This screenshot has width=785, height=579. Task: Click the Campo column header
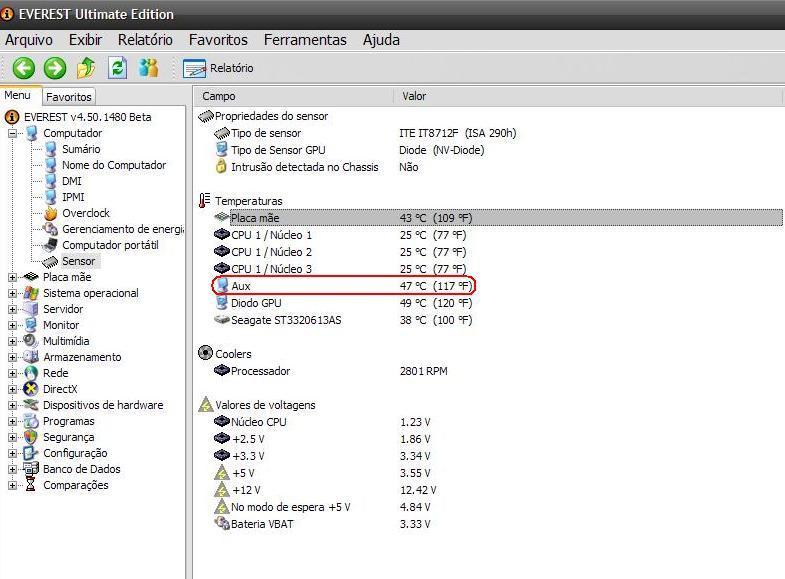click(x=219, y=96)
